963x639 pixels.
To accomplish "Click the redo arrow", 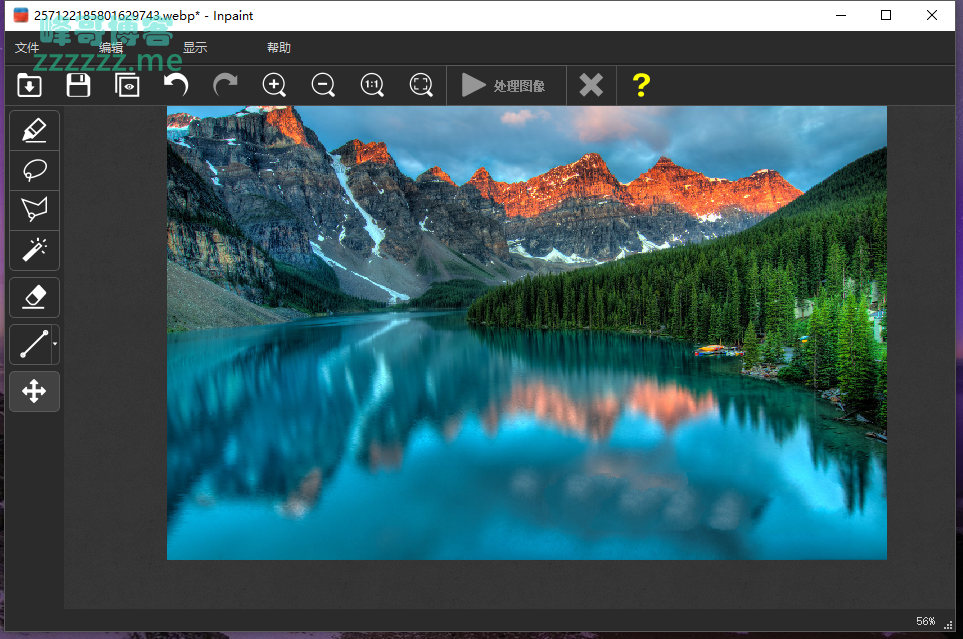I will pos(225,86).
